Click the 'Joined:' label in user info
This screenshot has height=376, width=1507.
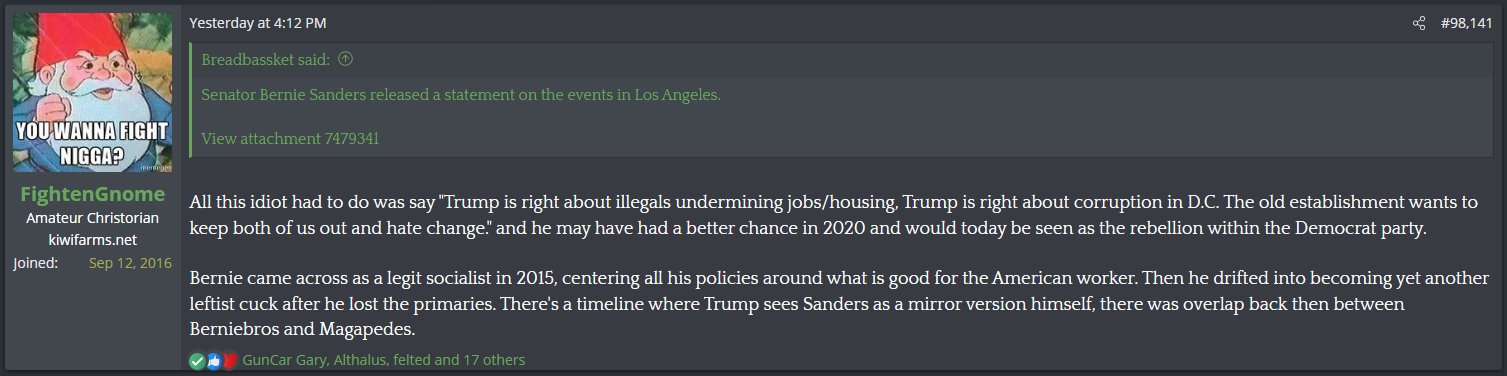point(35,263)
